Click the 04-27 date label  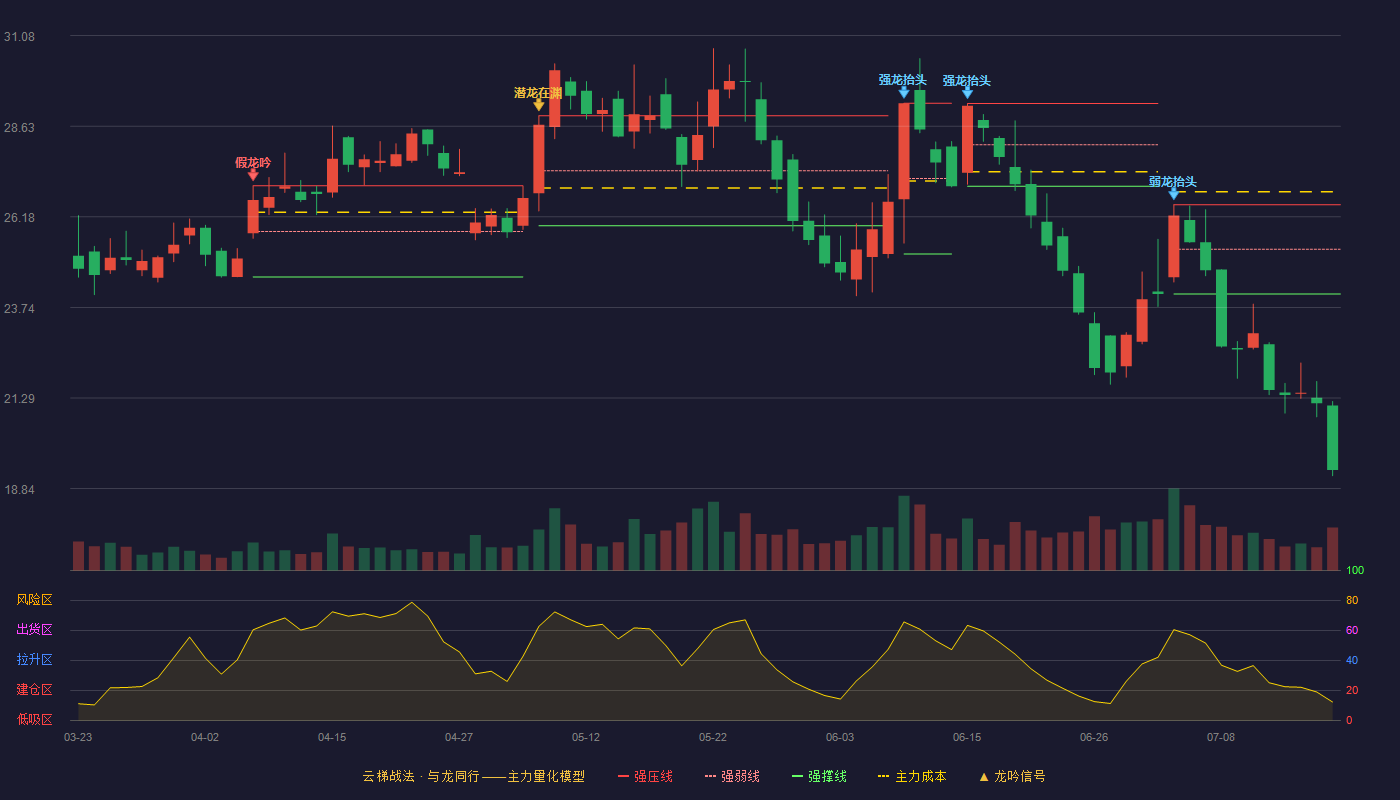pyautogui.click(x=459, y=737)
